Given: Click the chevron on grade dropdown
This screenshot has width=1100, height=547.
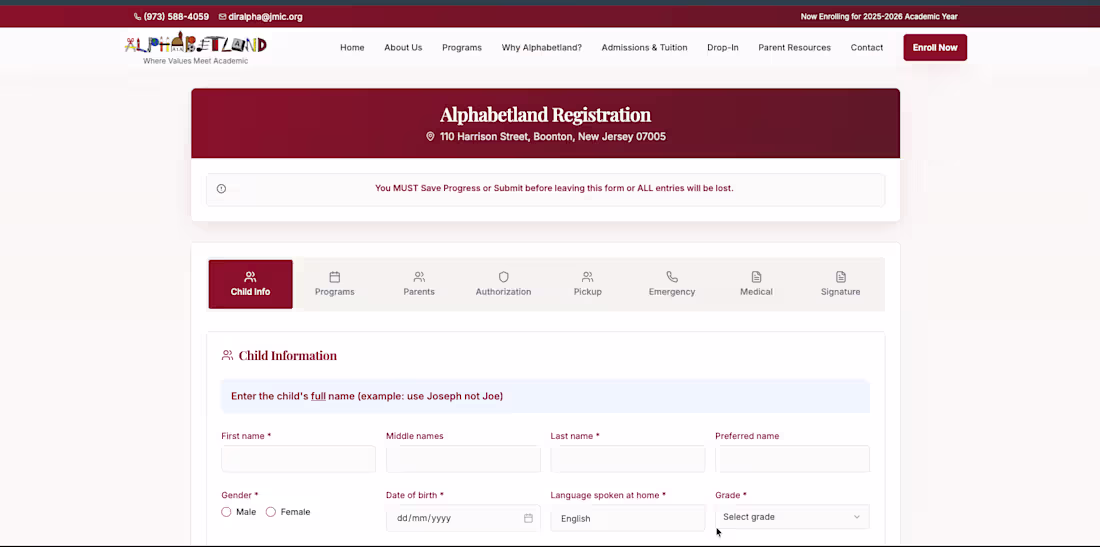Looking at the screenshot, I should coord(857,517).
